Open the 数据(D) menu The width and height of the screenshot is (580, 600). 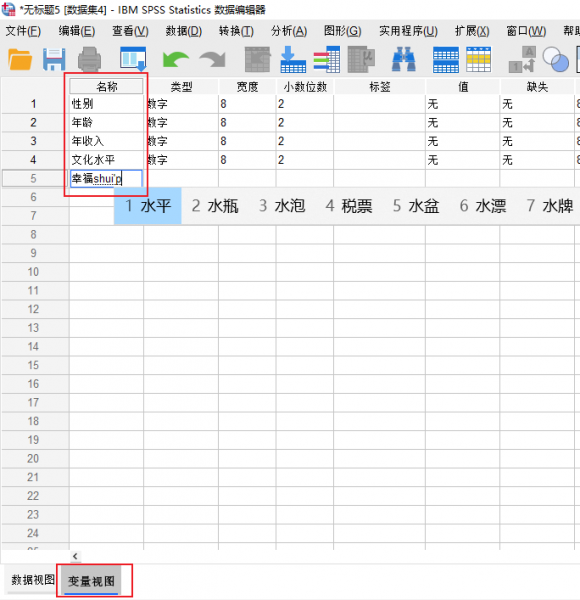point(184,31)
